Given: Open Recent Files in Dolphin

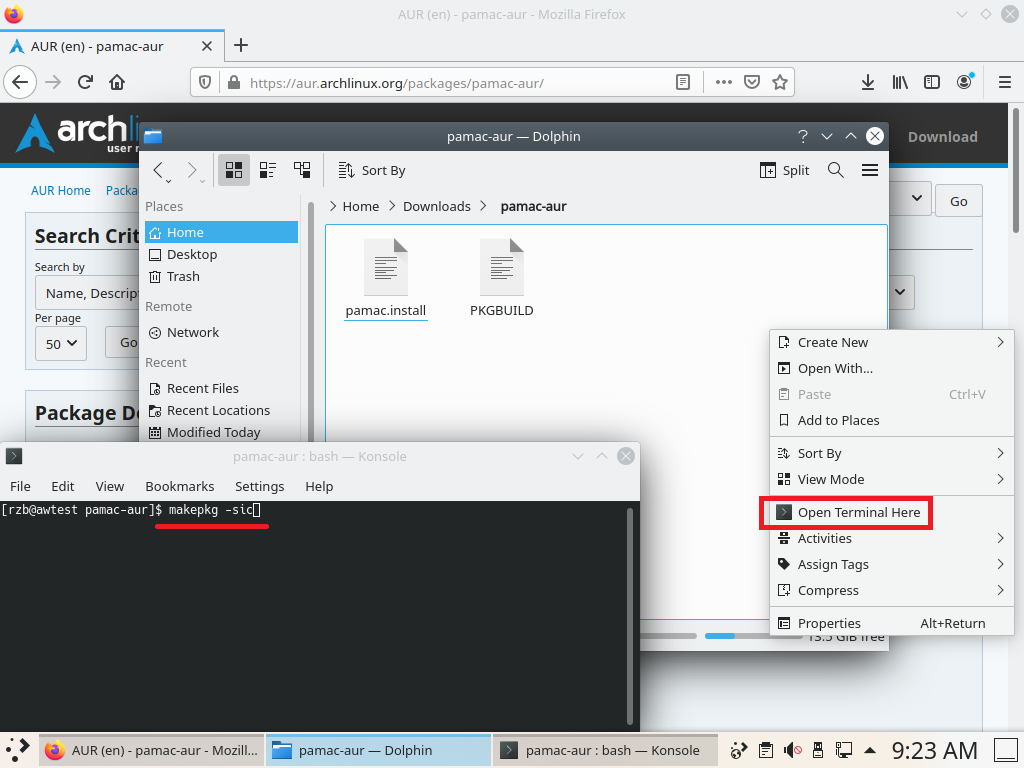Looking at the screenshot, I should (x=221, y=389).
